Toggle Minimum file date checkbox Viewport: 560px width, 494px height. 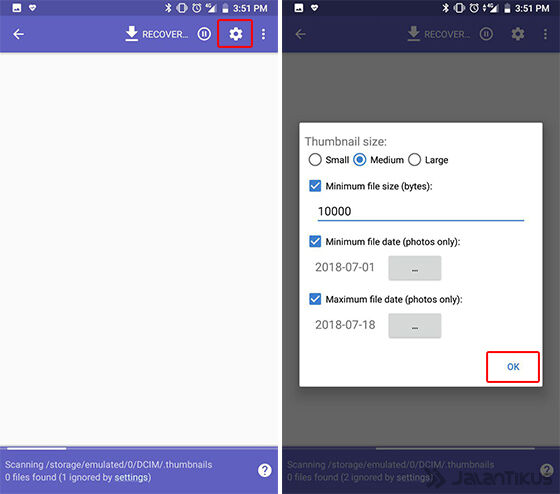point(315,241)
